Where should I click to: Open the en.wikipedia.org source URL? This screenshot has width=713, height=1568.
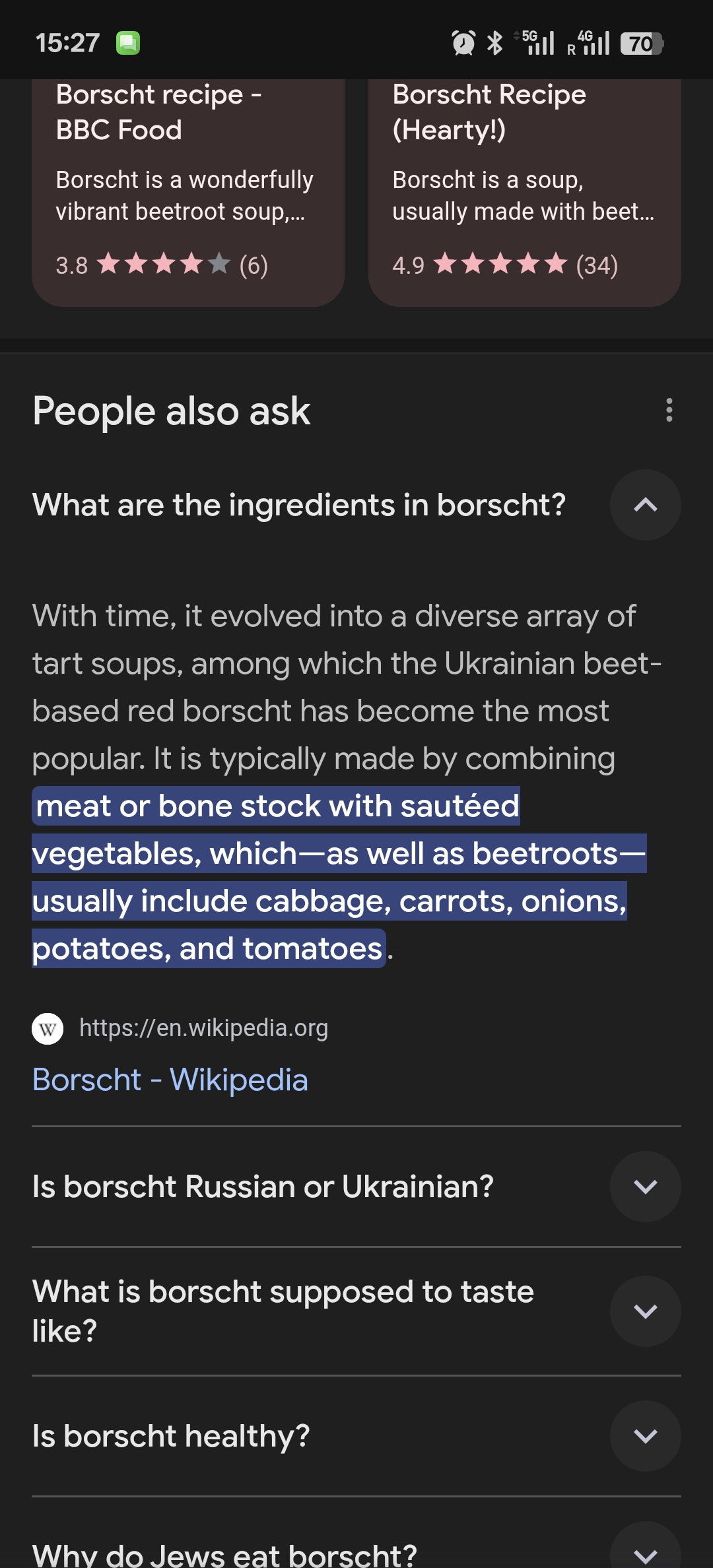(203, 1028)
